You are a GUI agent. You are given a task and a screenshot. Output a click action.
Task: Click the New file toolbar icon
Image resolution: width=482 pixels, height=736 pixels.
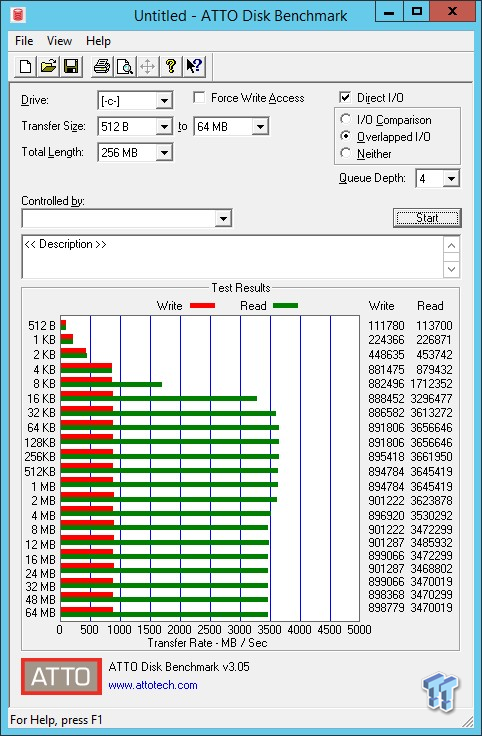point(25,66)
